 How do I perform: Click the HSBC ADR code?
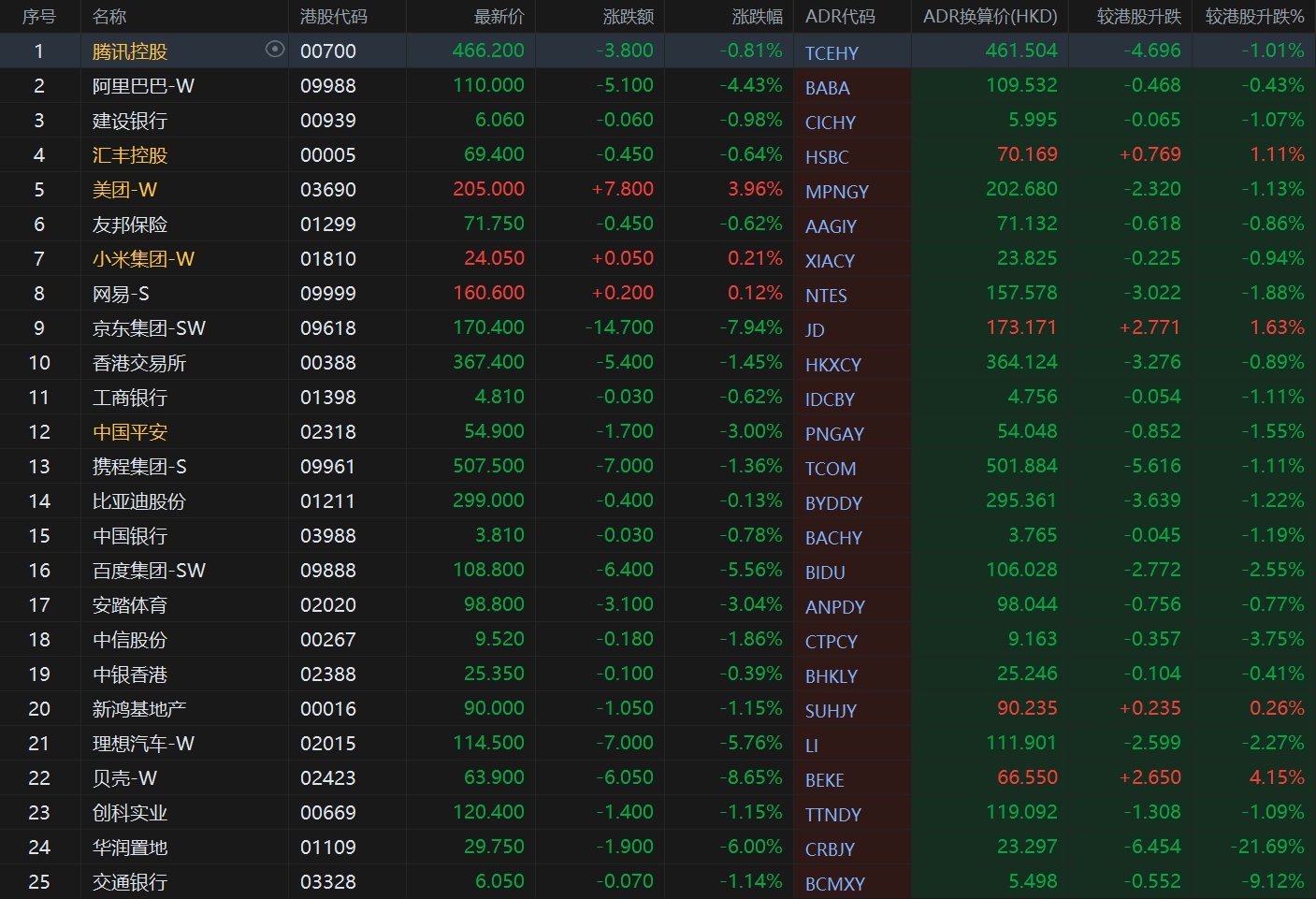827,157
